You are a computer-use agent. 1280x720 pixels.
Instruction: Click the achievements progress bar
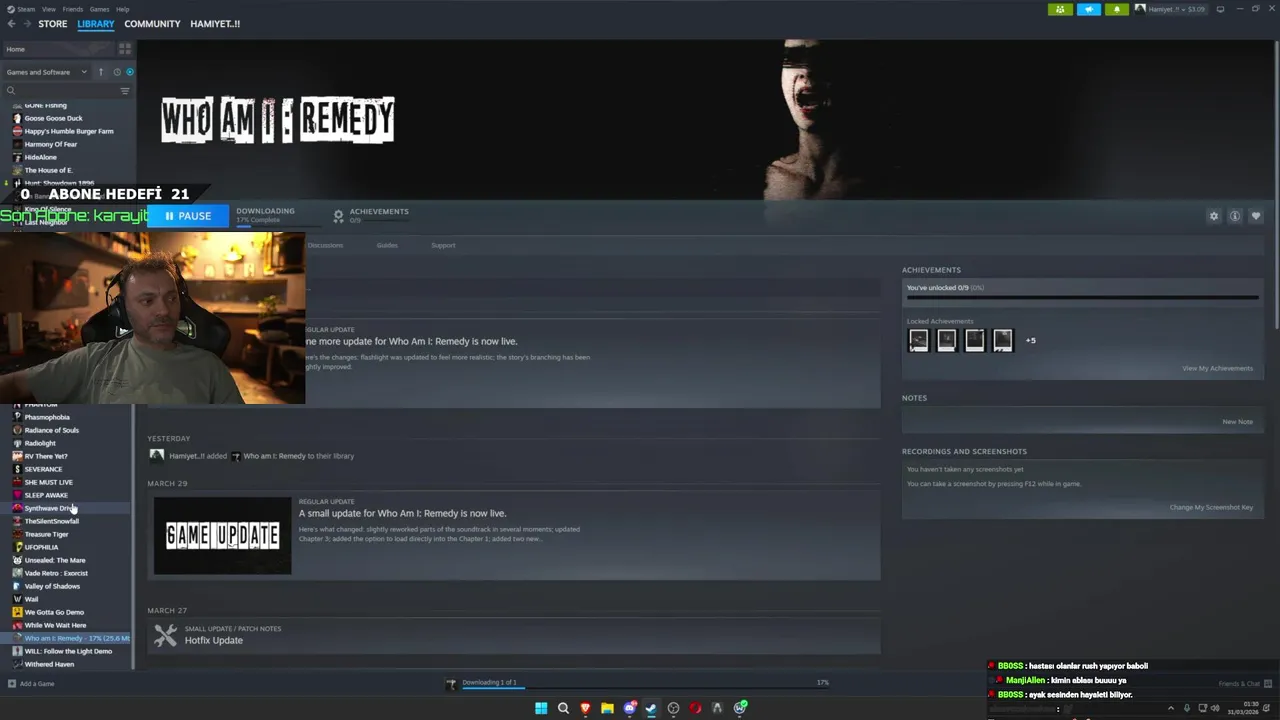click(x=1082, y=297)
